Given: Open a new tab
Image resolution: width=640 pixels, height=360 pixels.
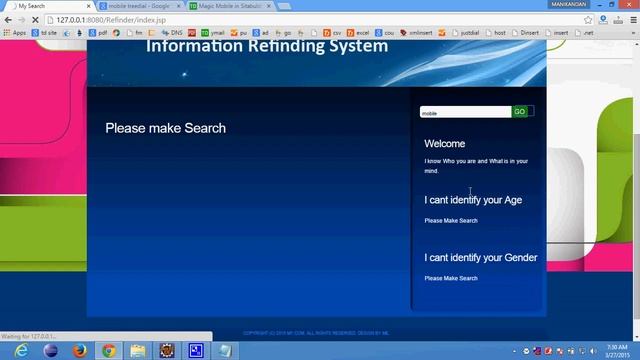Looking at the screenshot, I should 284,6.
